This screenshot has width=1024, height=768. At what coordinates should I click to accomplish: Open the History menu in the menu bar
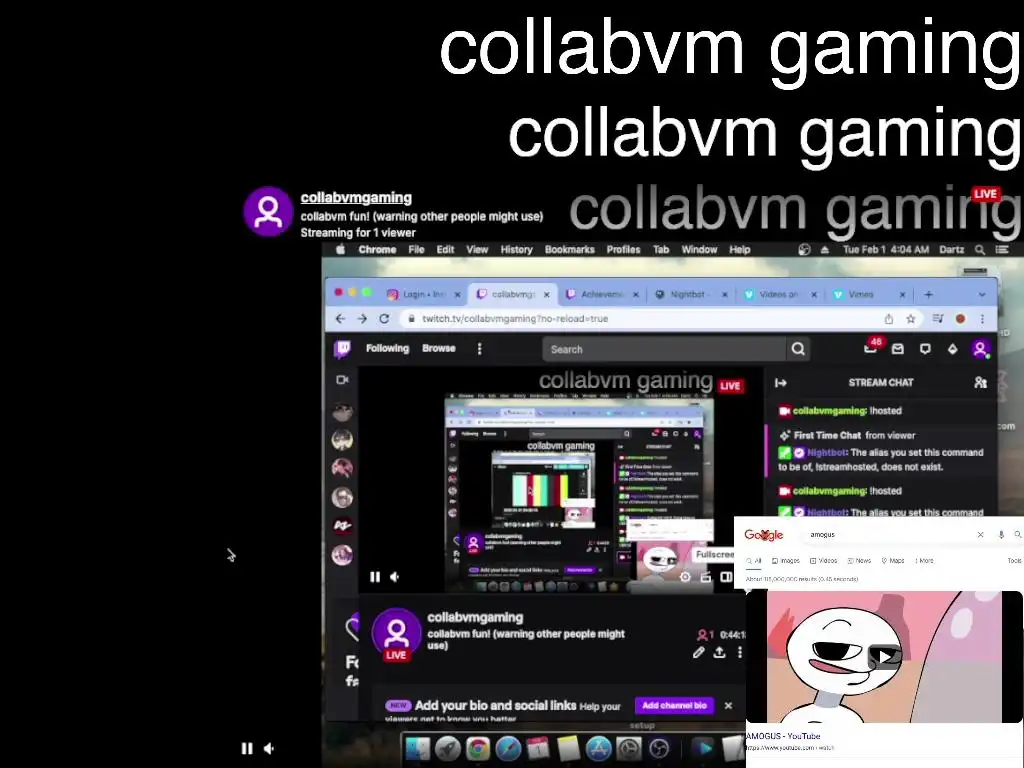(x=517, y=249)
